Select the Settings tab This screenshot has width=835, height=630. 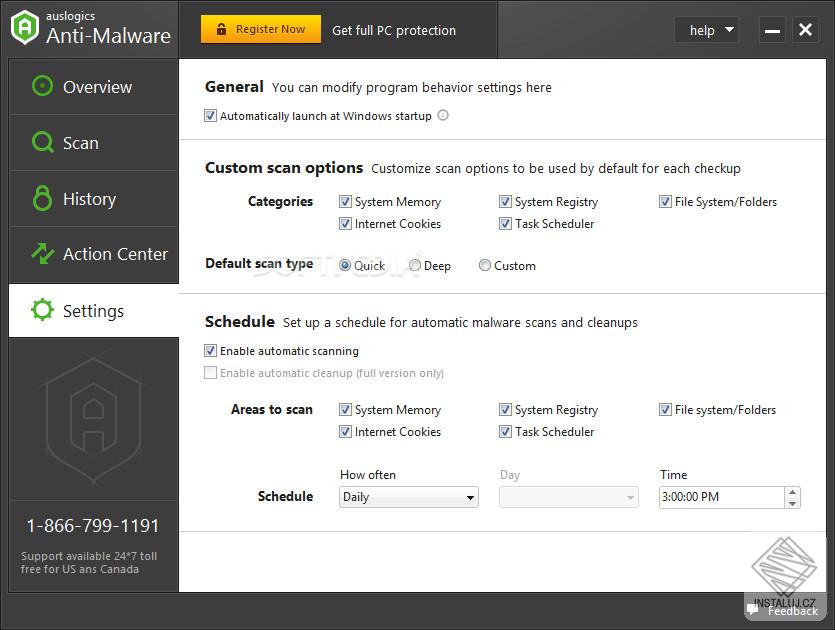pos(94,310)
